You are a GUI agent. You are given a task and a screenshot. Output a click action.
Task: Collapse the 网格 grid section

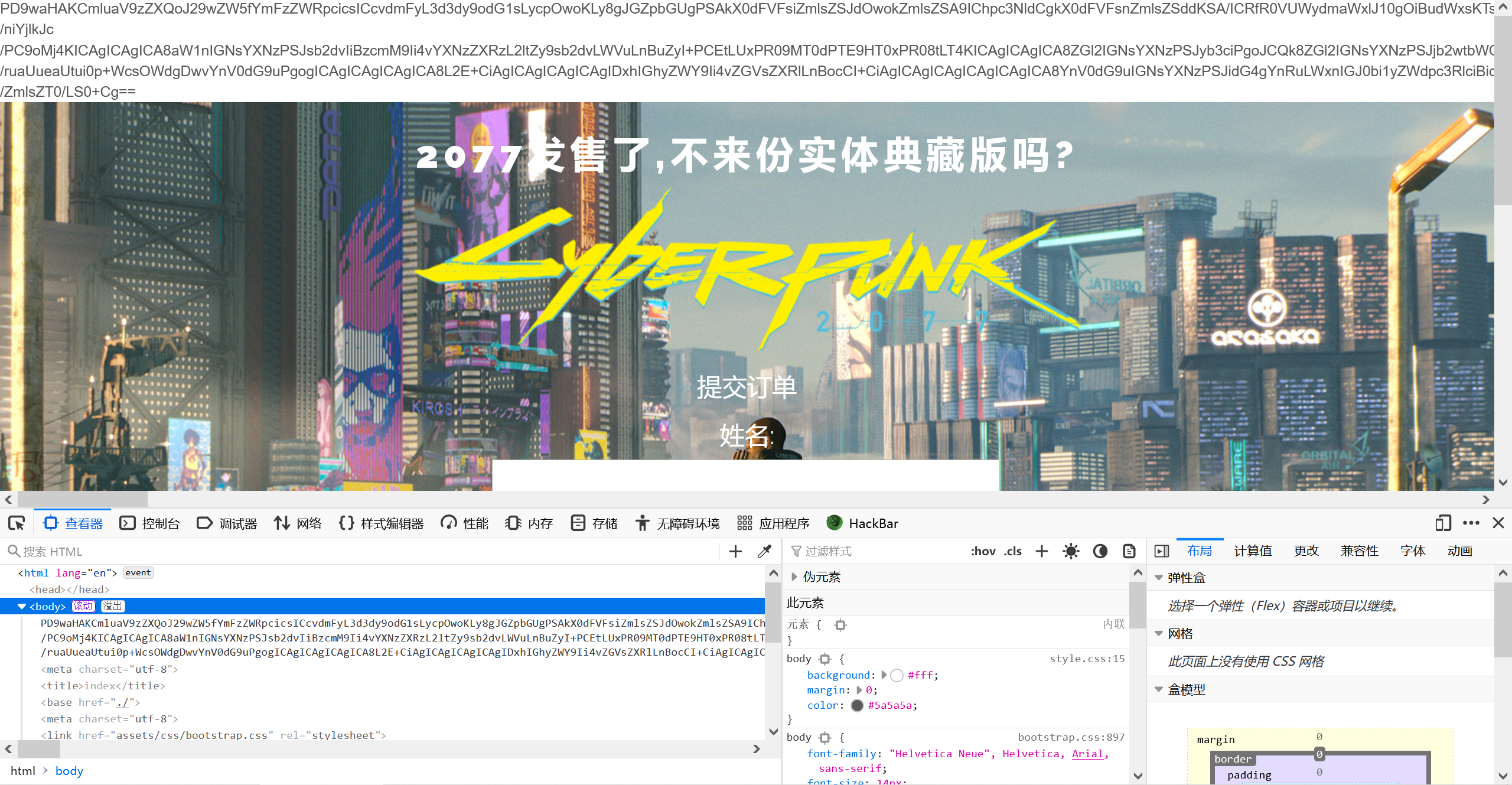pos(1158,634)
